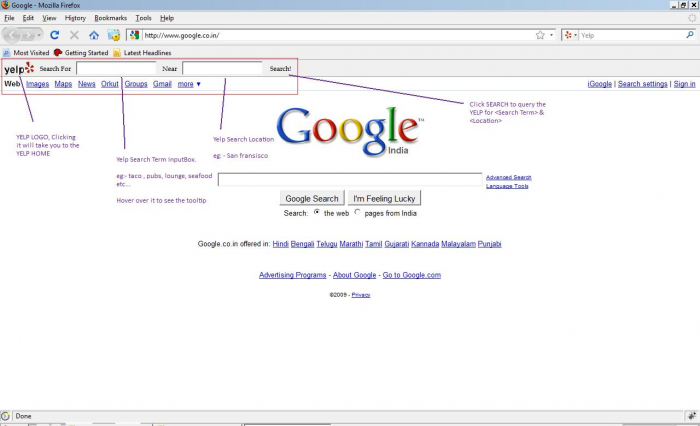Open the Maps link
Screen dimensions: 700x426
(x=63, y=84)
